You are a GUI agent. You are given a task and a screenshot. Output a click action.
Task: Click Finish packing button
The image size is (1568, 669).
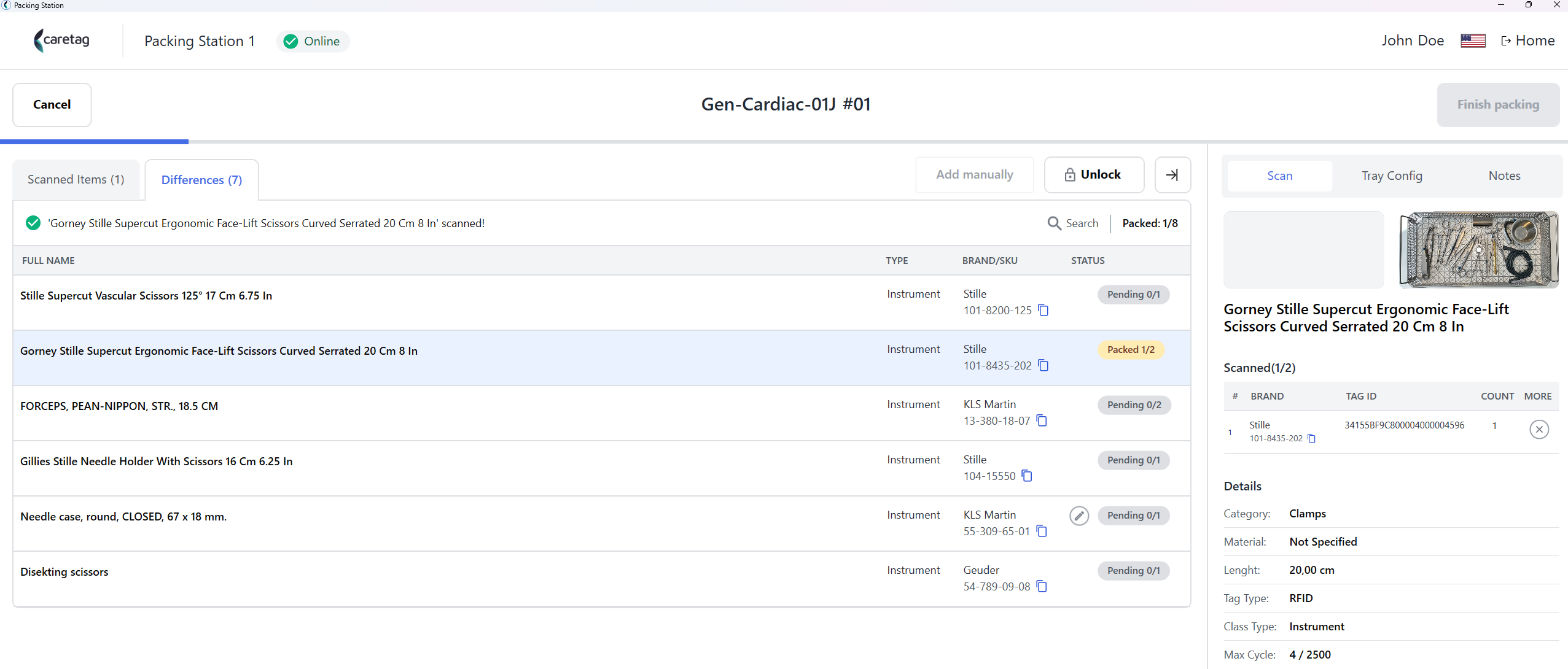(1498, 105)
